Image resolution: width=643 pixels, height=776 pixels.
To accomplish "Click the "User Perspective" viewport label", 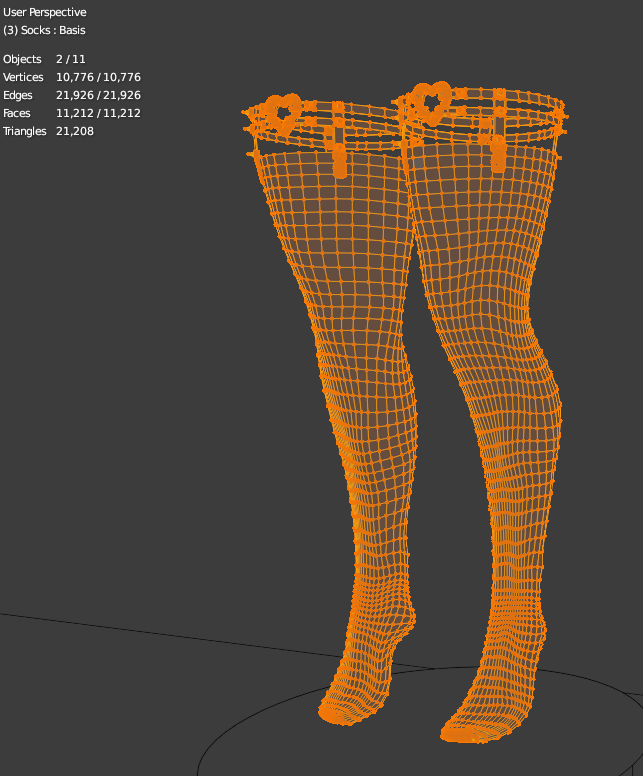I will point(45,12).
